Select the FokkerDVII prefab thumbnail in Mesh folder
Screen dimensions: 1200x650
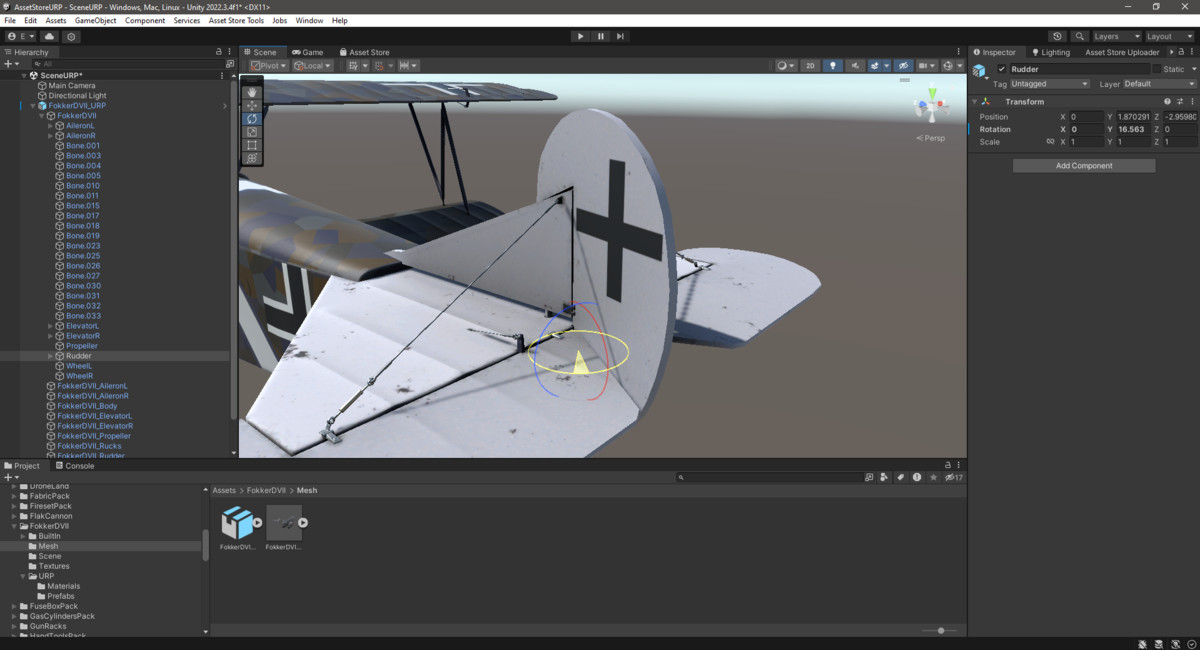pos(239,521)
